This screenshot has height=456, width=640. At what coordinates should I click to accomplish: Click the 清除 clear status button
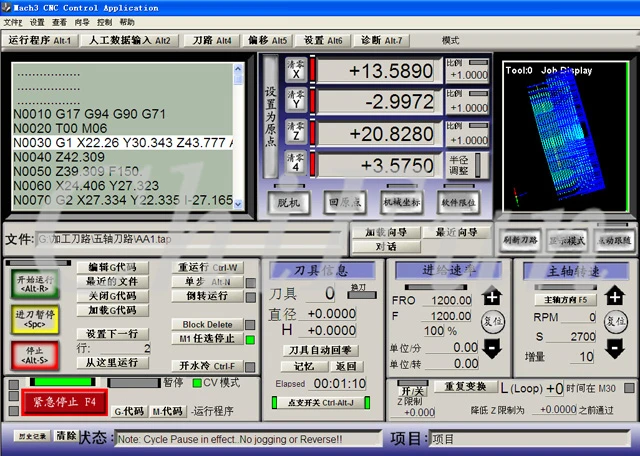66,436
